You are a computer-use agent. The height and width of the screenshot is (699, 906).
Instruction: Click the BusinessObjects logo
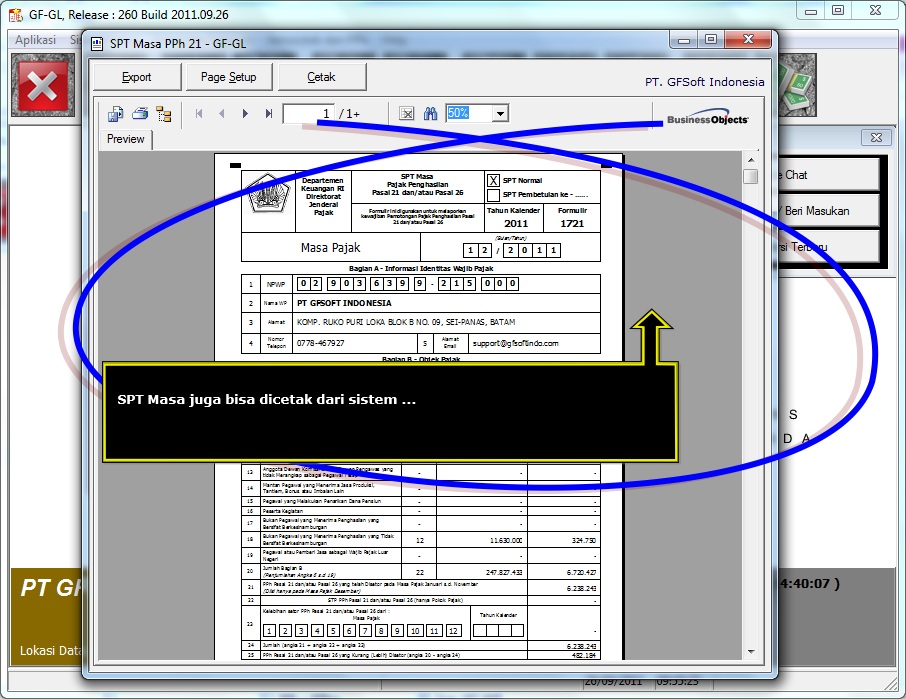tap(707, 117)
